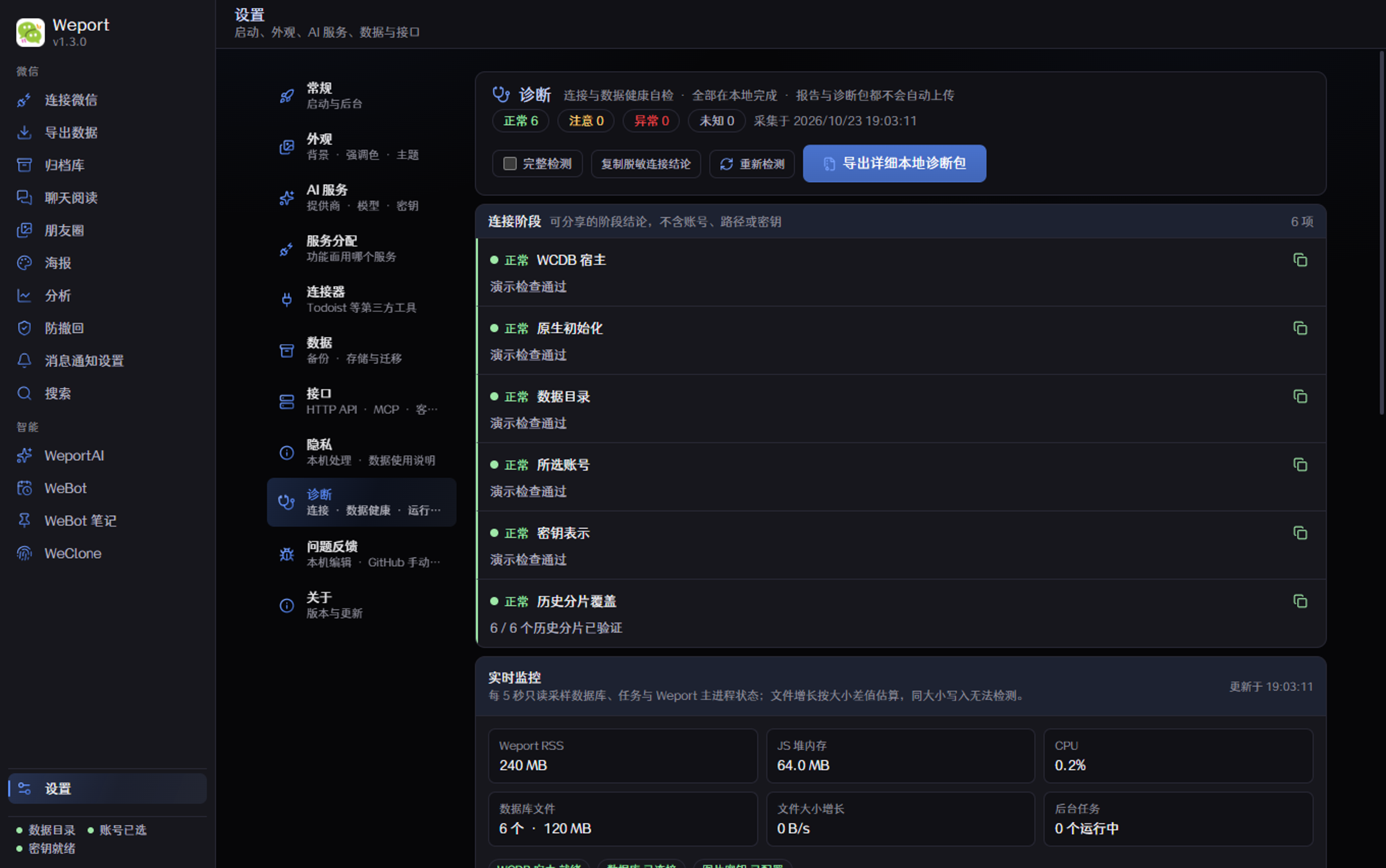This screenshot has width=1386, height=868.
Task: Copy the 数据目录 result icon
Action: coord(1300,397)
